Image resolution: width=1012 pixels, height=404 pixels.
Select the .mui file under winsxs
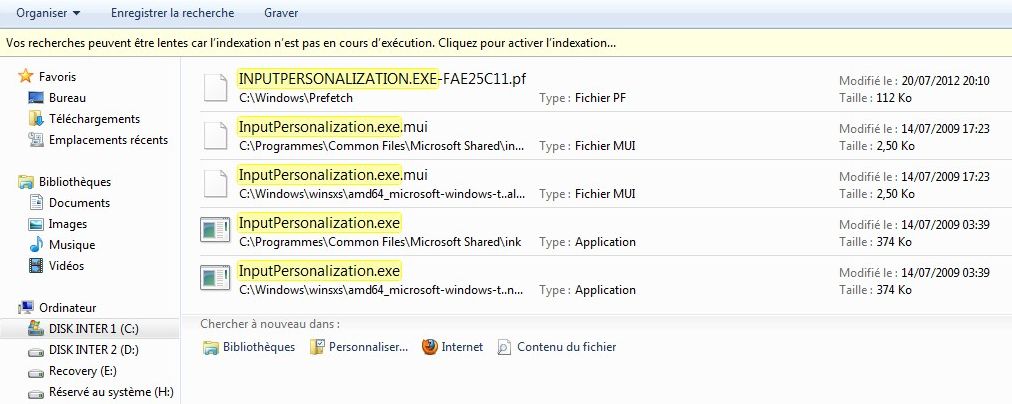(332, 175)
